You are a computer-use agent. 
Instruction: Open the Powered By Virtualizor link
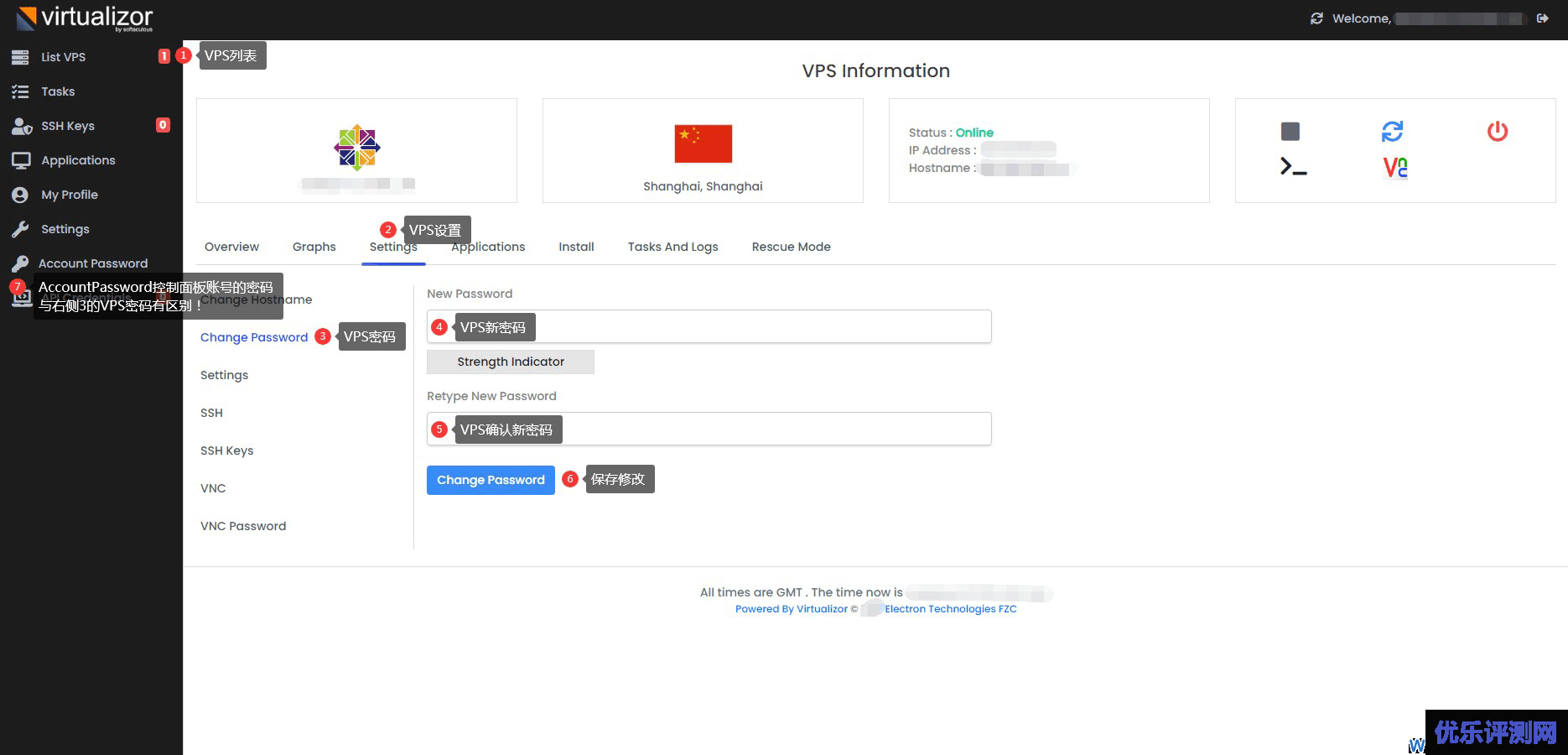point(792,609)
